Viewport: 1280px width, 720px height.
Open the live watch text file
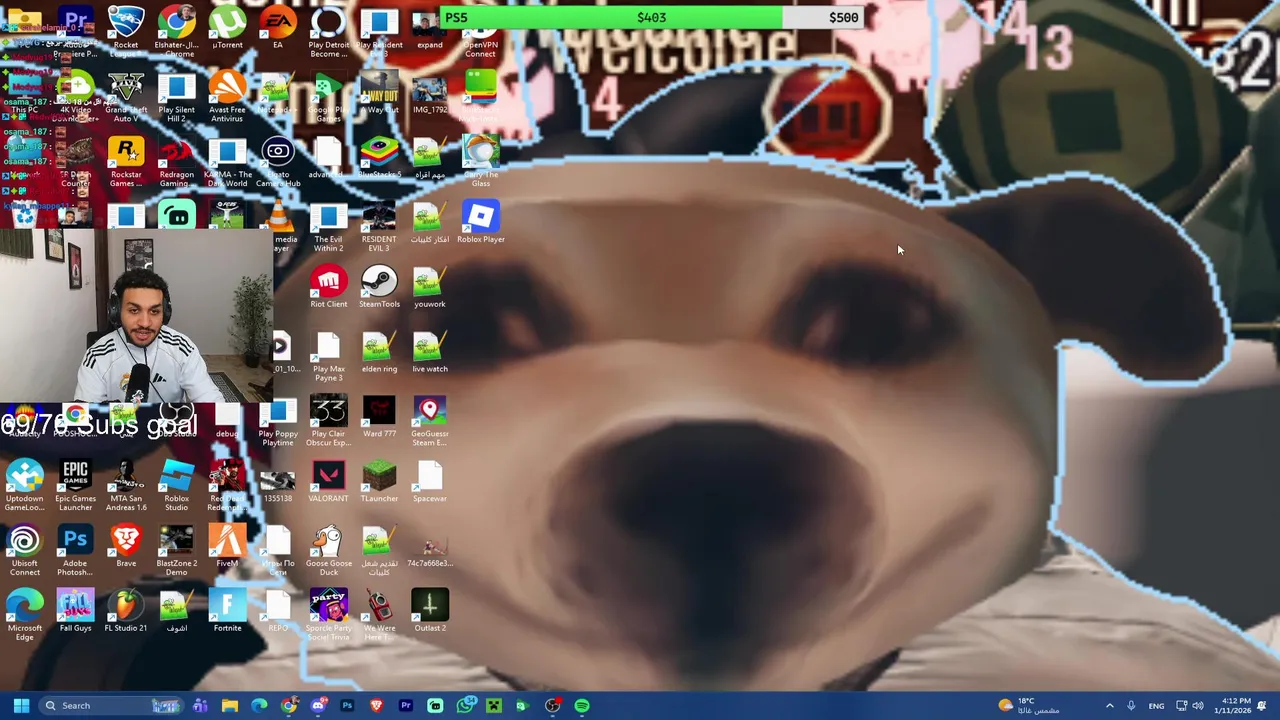click(430, 353)
